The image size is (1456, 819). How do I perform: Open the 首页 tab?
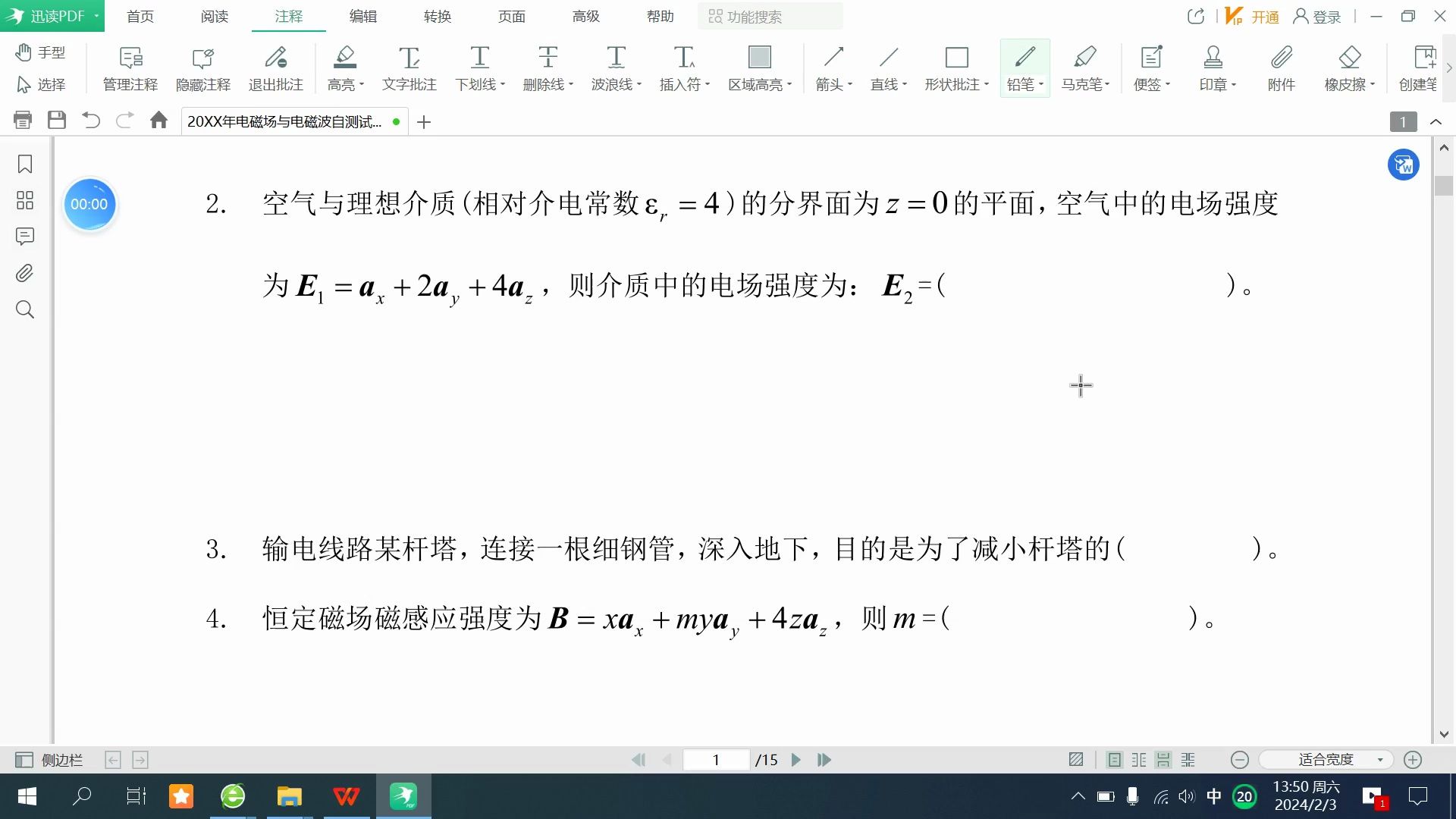(140, 17)
